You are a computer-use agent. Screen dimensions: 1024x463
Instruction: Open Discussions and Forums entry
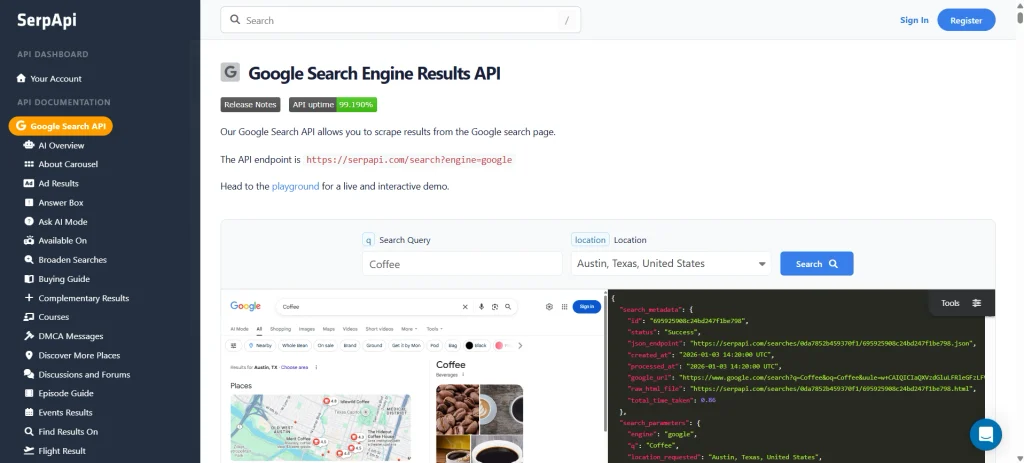tap(84, 374)
